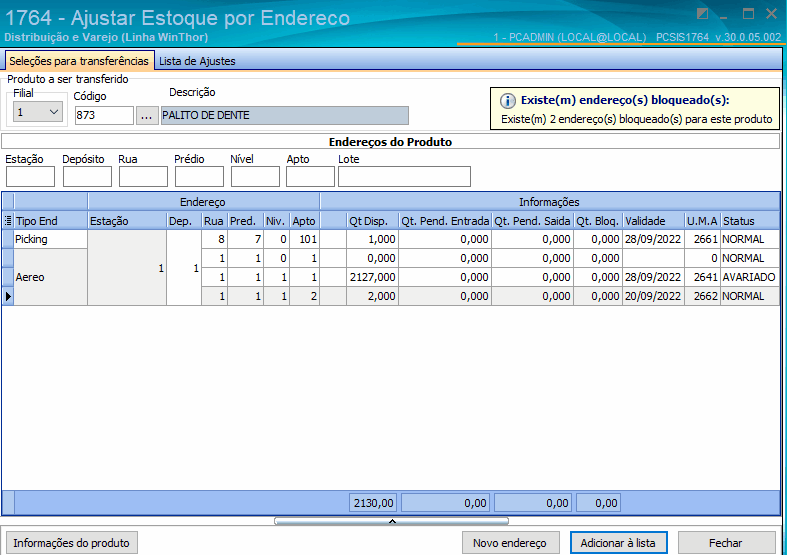Screen dimensions: 787x555
Task: Click the info icon in the blocked address notice
Action: (507, 101)
